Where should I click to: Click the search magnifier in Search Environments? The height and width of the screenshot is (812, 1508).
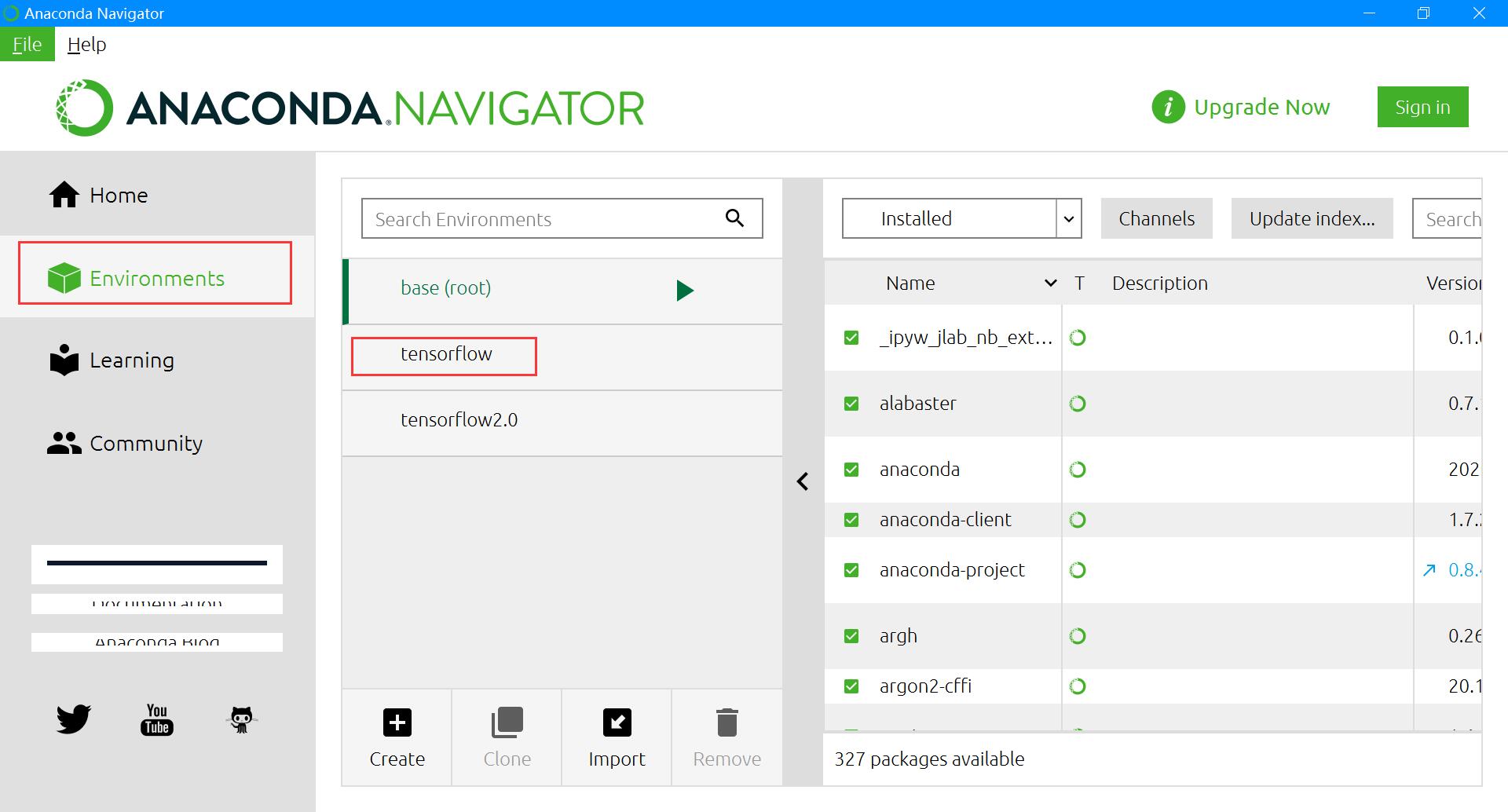[x=734, y=218]
